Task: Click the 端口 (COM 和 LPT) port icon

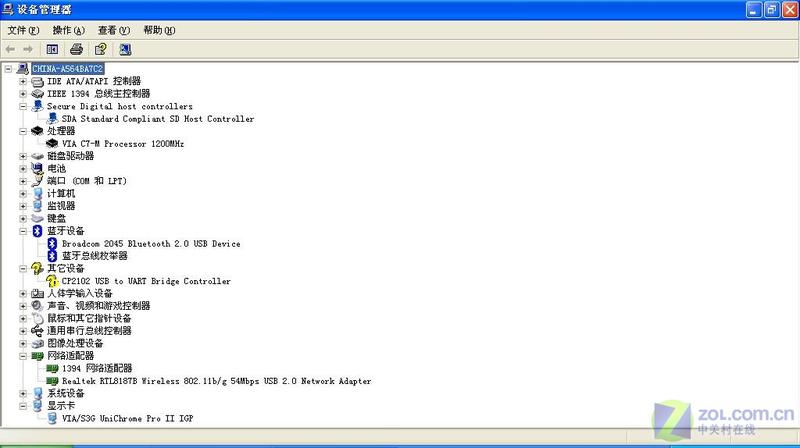Action: click(37, 181)
